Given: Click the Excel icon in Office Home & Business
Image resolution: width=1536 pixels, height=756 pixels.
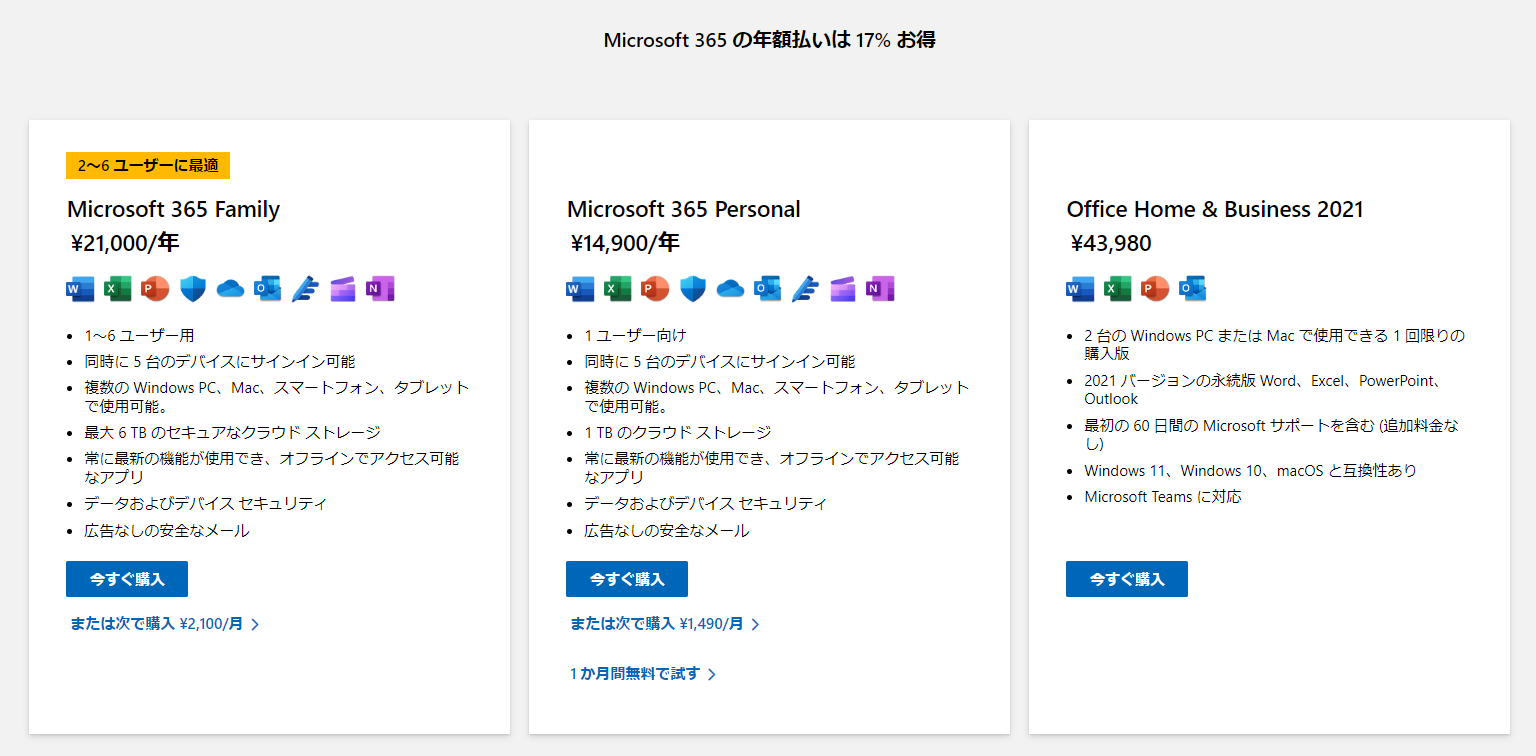Looking at the screenshot, I should point(1118,289).
